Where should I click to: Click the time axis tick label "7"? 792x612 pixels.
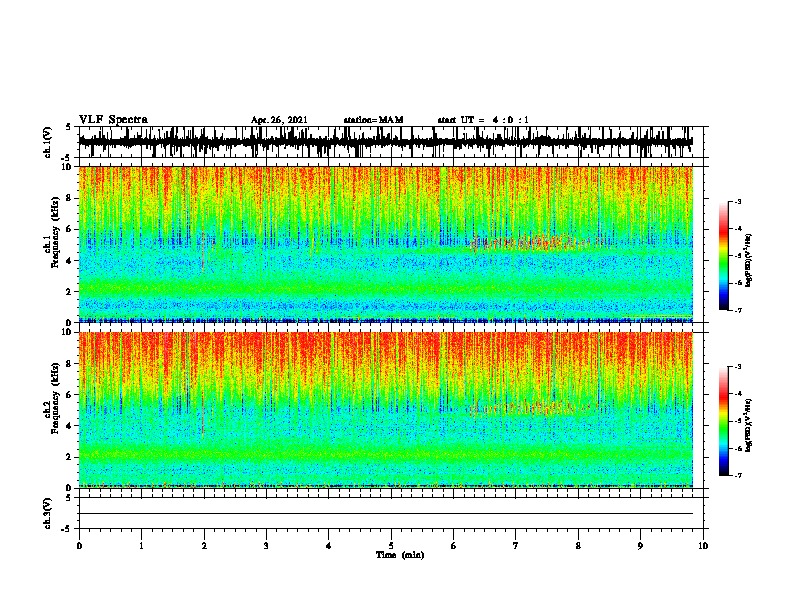point(516,546)
